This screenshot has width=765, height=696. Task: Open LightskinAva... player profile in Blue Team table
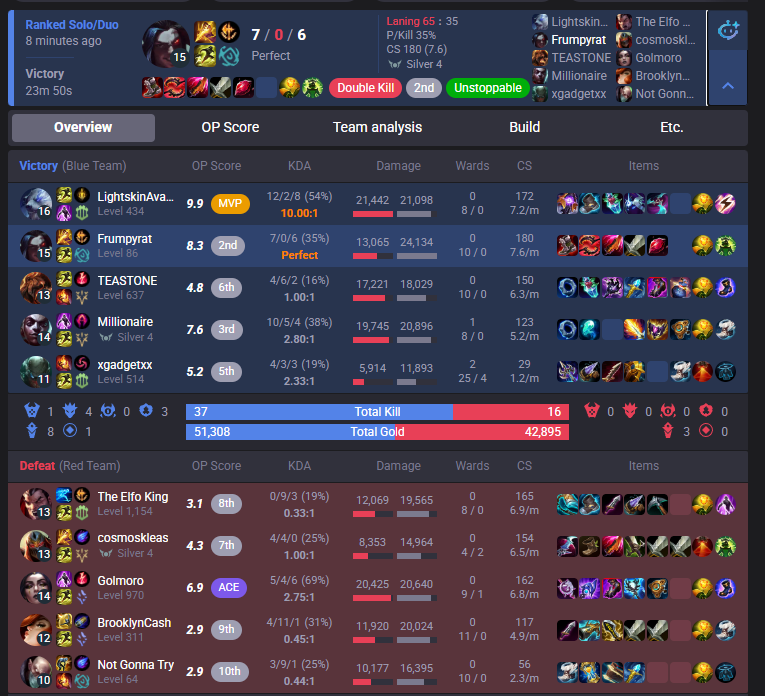click(x=135, y=197)
